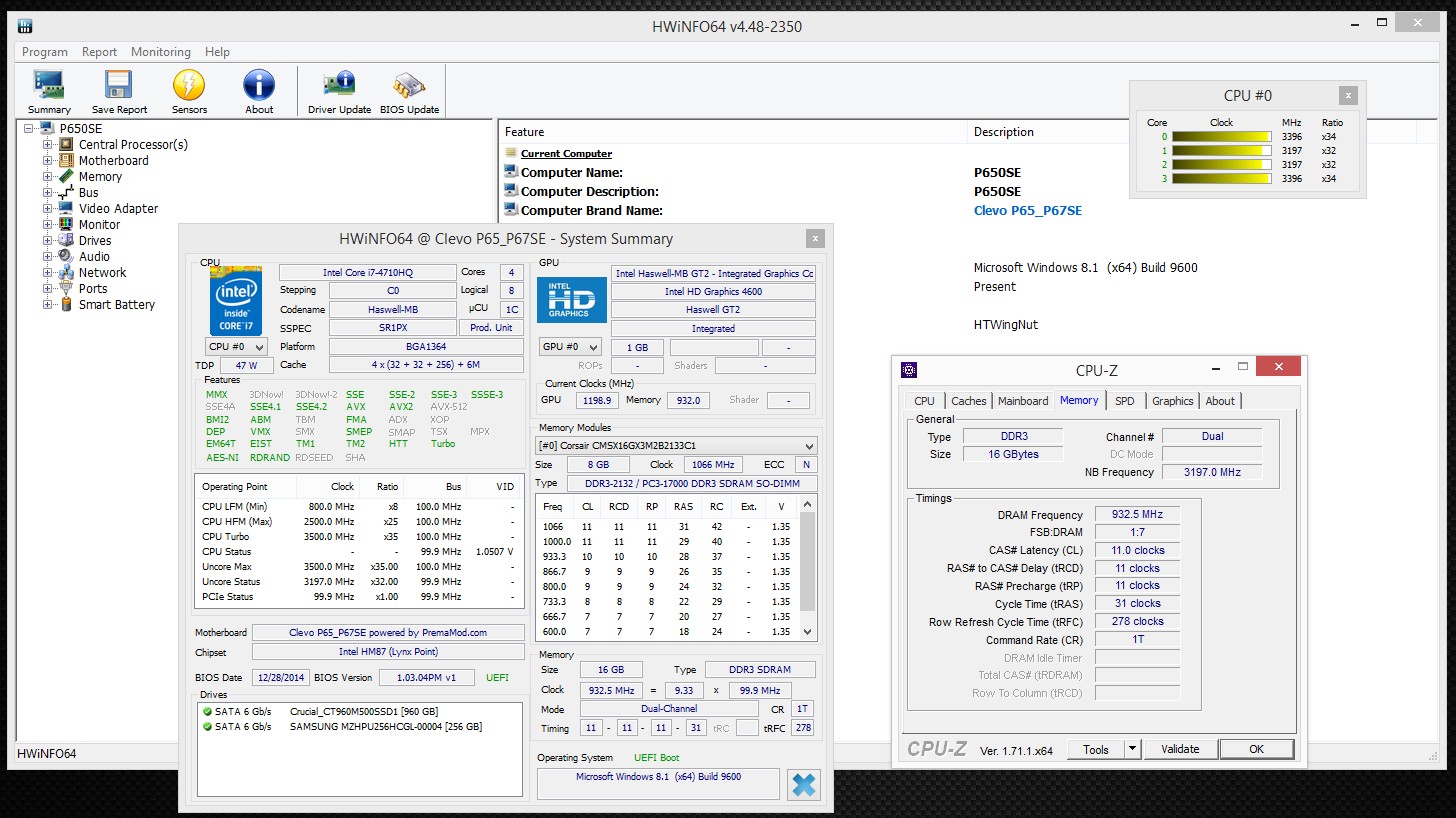Open the Summary toolbar icon
This screenshot has height=818, width=1456.
point(49,92)
